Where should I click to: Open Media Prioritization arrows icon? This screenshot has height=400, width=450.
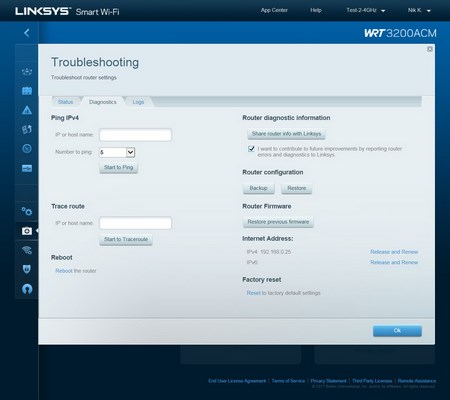coord(27,129)
